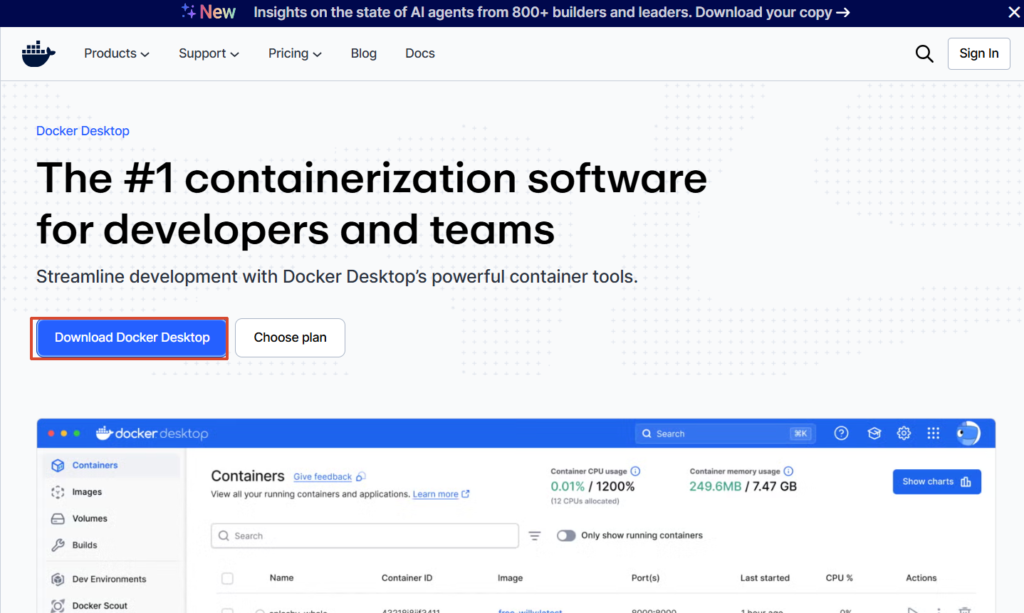Click the containers Search input field

pos(364,536)
